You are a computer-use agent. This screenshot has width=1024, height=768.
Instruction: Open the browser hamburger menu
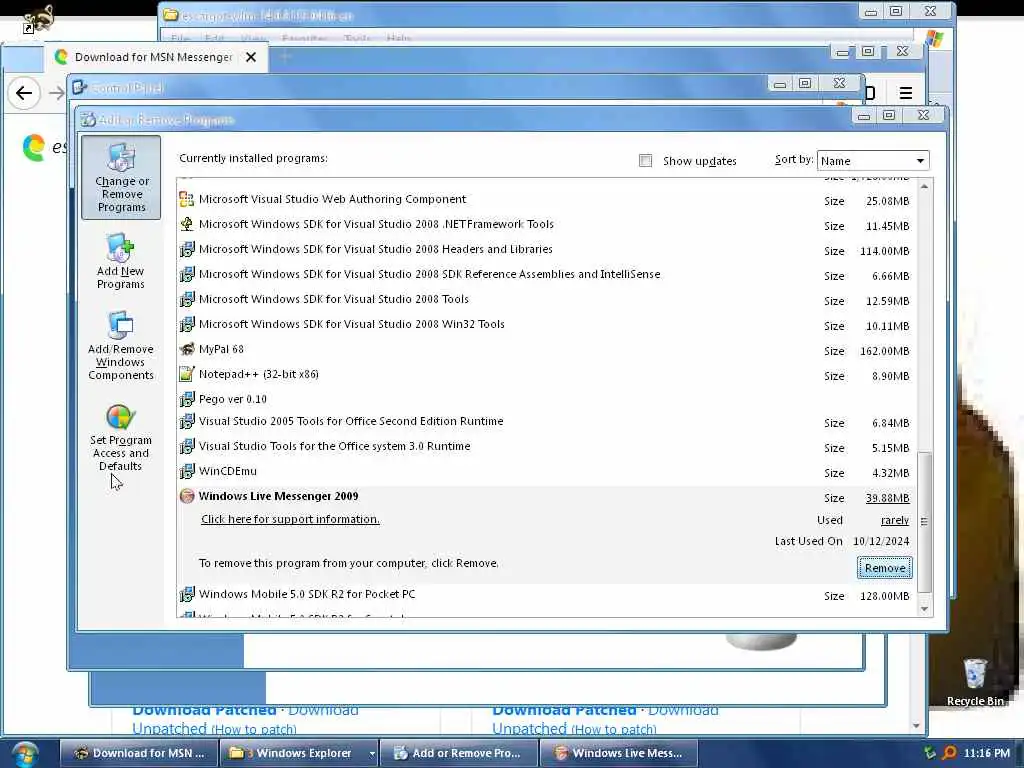(905, 93)
